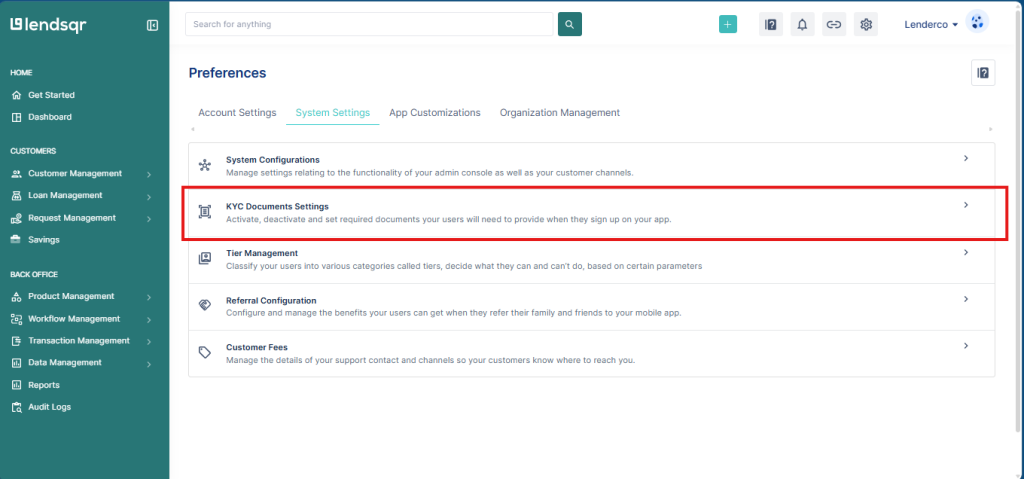Viewport: 1024px width, 479px height.
Task: Click the green plus add icon
Action: [728, 24]
